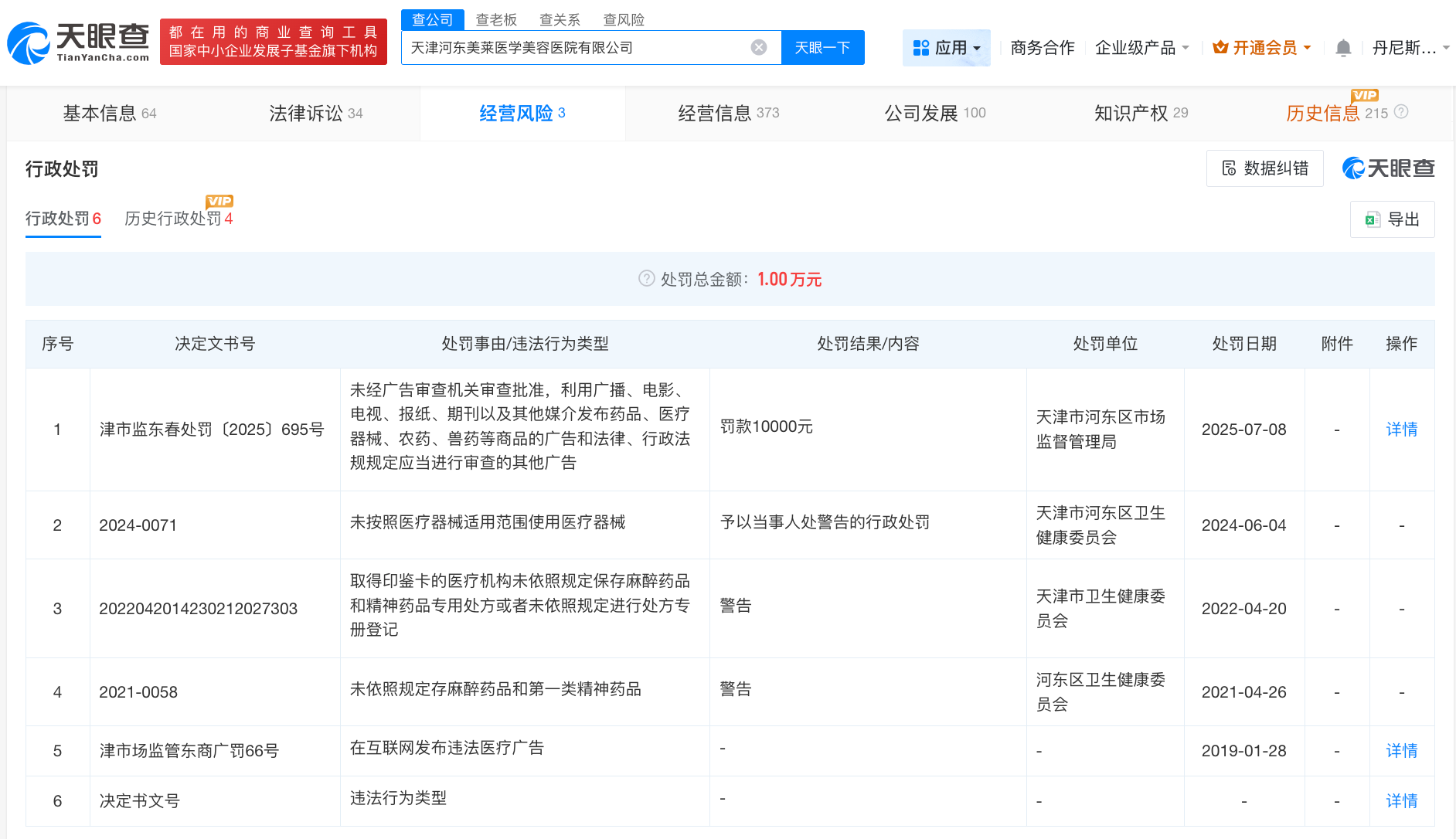The image size is (1456, 839).
Task: Click into the company search field
Action: click(576, 48)
